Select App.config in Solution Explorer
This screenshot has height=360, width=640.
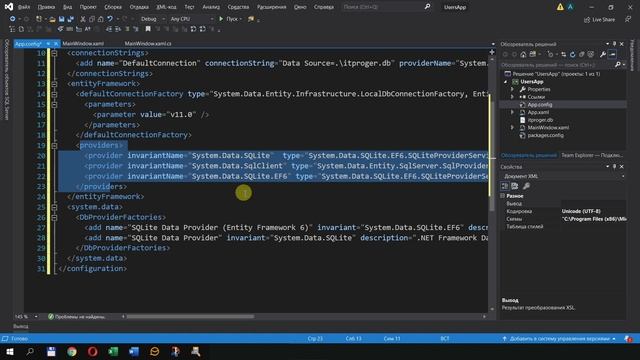coord(540,105)
